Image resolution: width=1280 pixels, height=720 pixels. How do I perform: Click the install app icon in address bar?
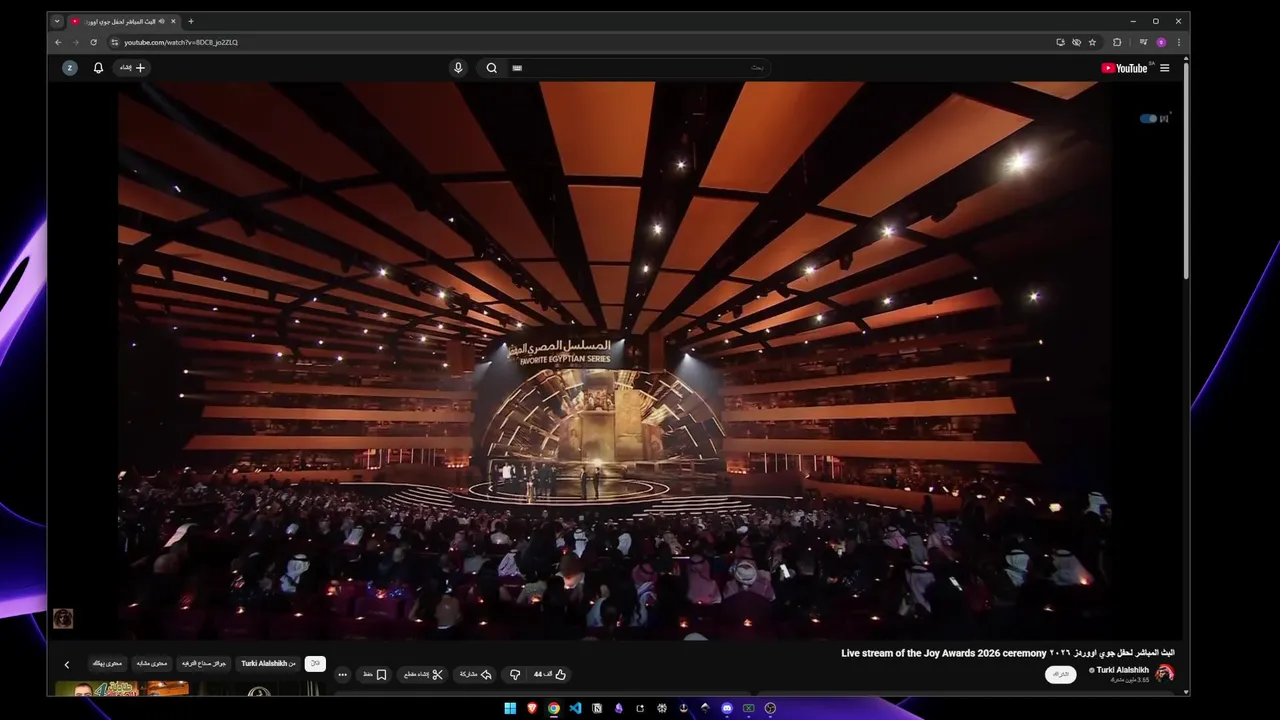1060,42
